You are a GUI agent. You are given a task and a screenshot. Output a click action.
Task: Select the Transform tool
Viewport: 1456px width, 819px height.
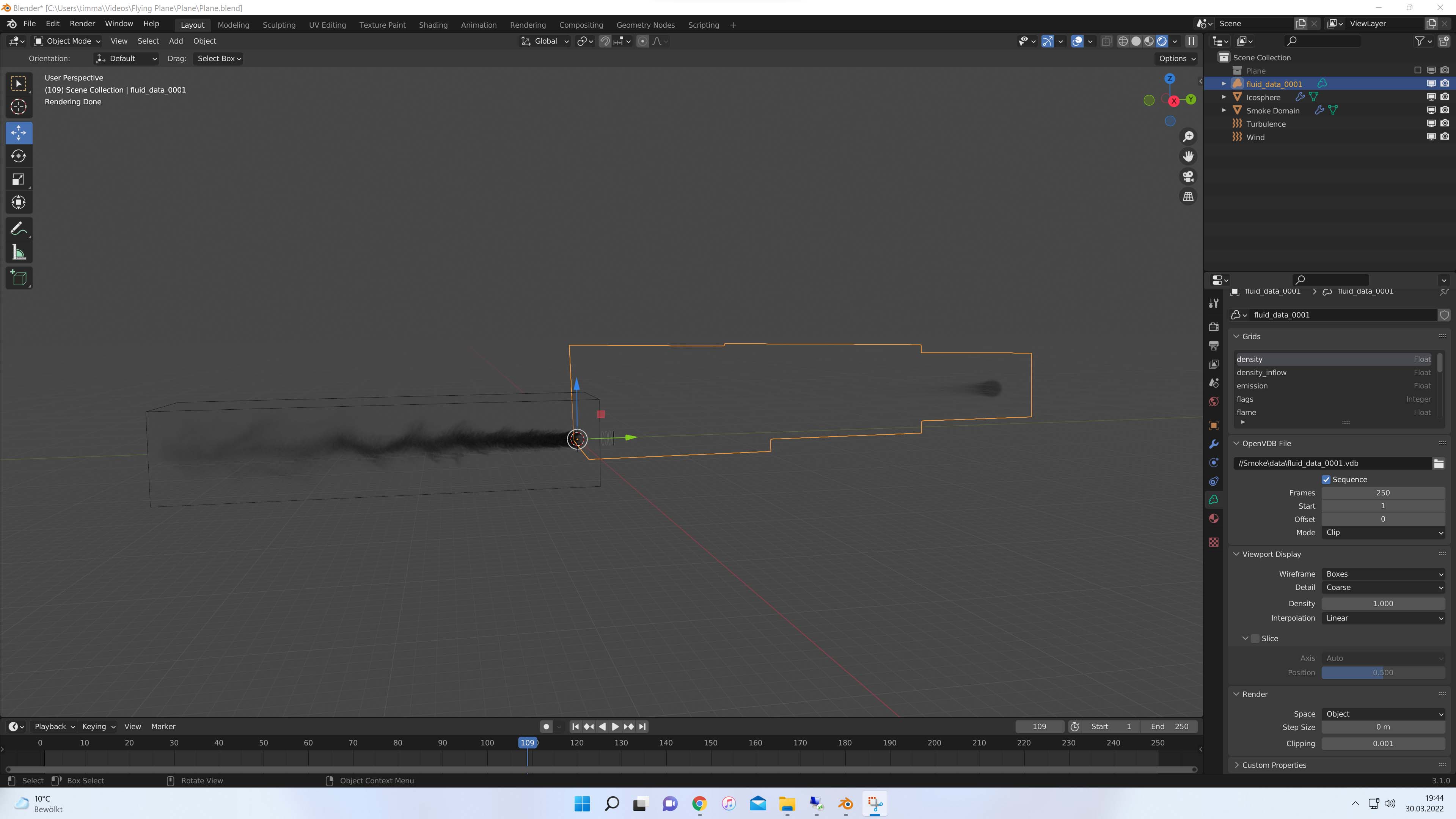click(x=19, y=202)
